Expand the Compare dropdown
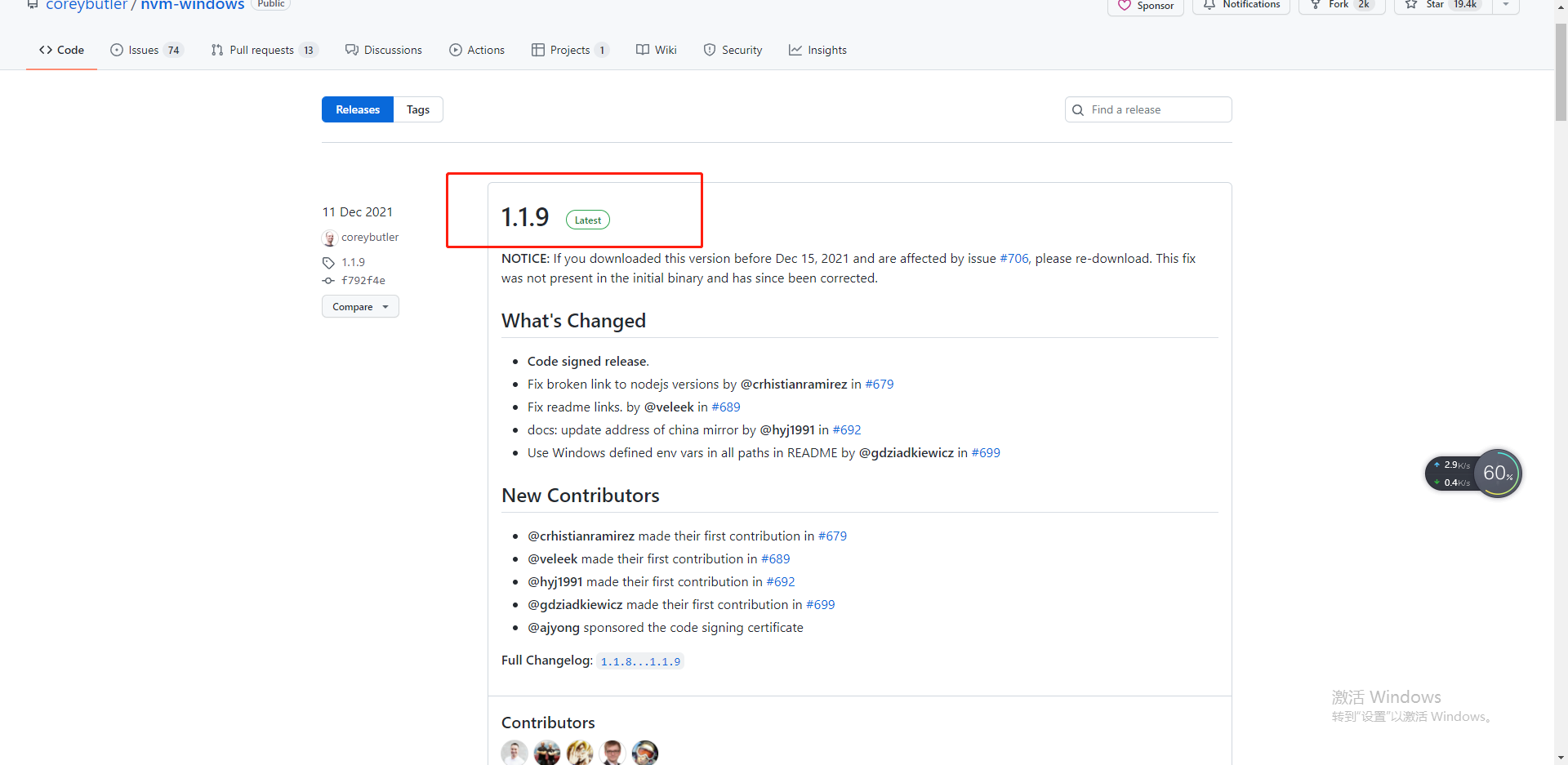The width and height of the screenshot is (1568, 765). click(360, 306)
